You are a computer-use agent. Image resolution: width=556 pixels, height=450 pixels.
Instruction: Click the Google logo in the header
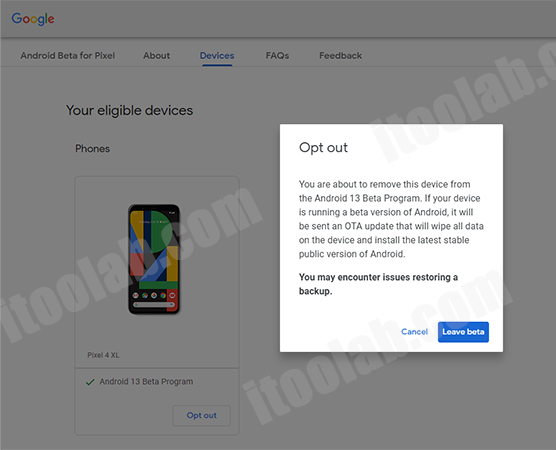pos(33,19)
